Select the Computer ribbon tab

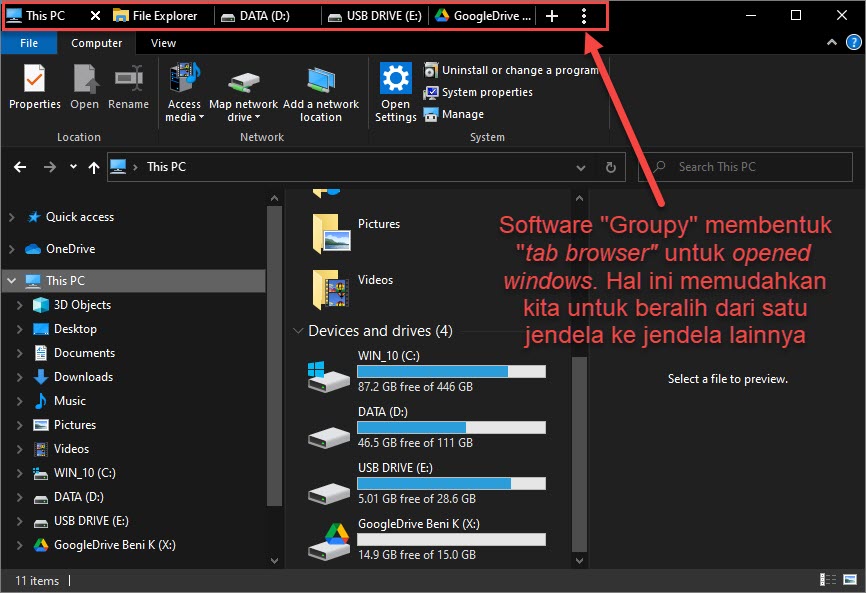[97, 43]
